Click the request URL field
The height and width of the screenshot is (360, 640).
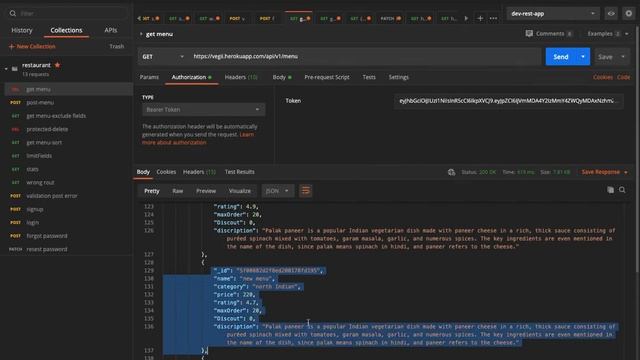tap(365, 56)
